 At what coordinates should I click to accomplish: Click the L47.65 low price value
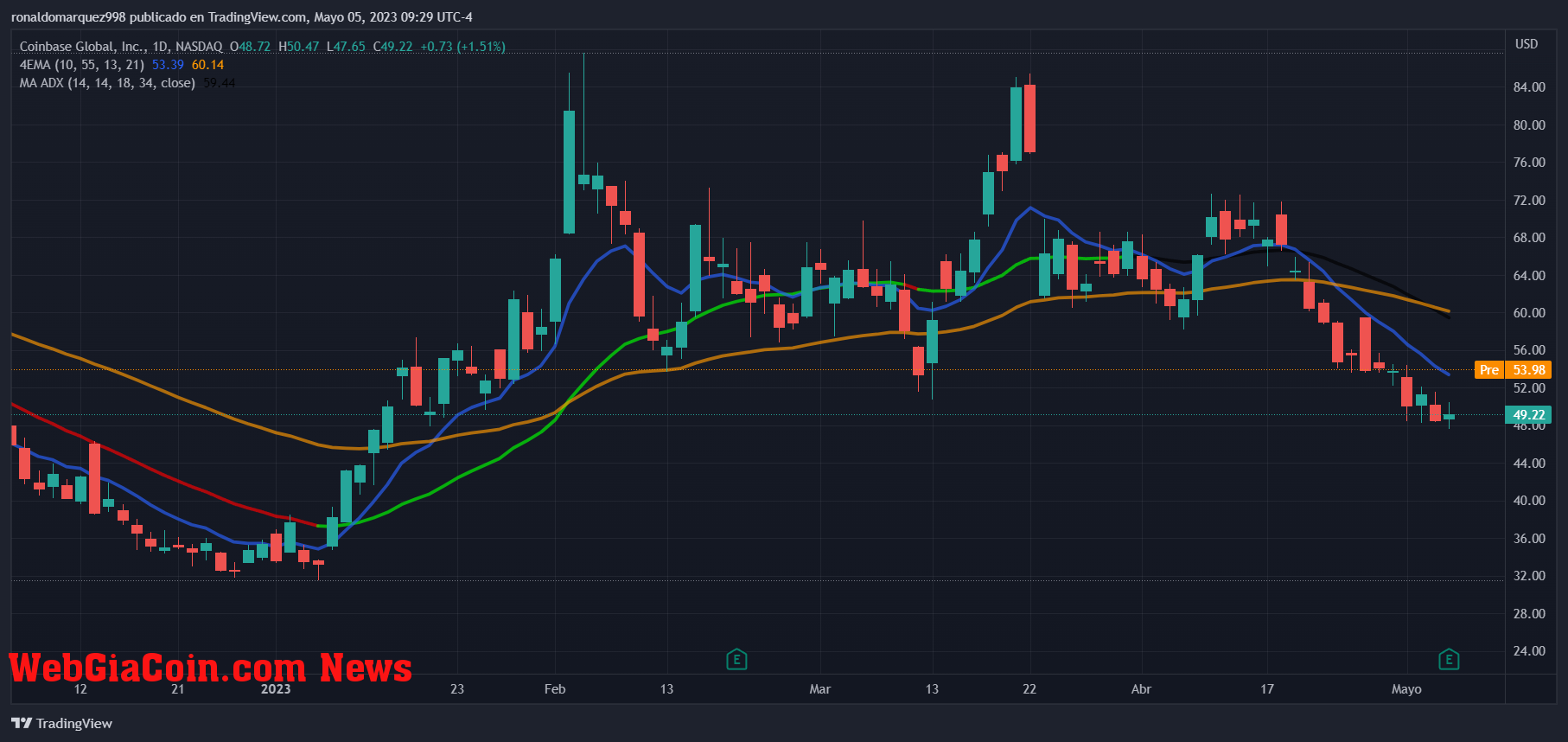346,47
